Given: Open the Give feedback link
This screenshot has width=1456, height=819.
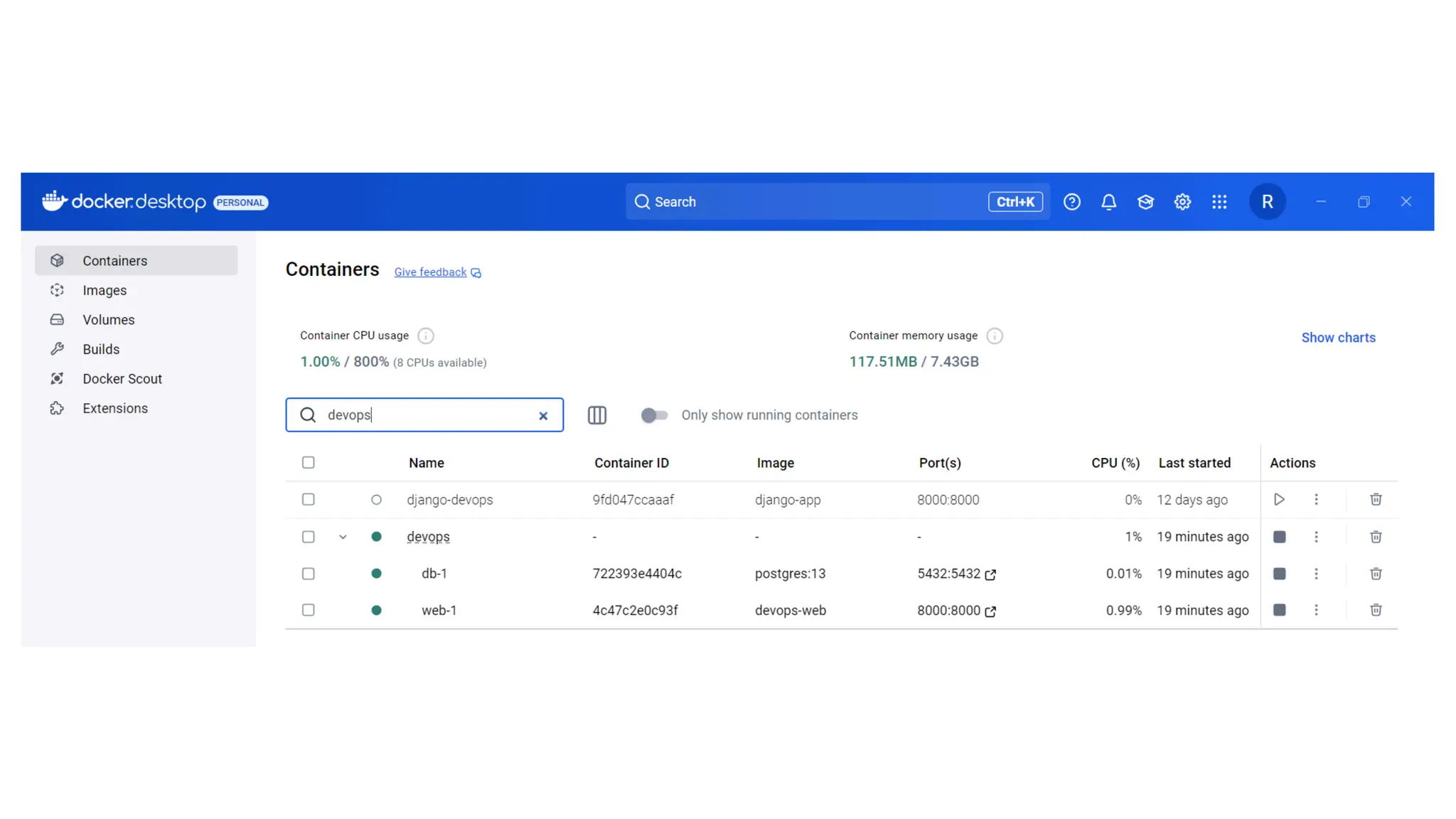Looking at the screenshot, I should click(x=431, y=272).
